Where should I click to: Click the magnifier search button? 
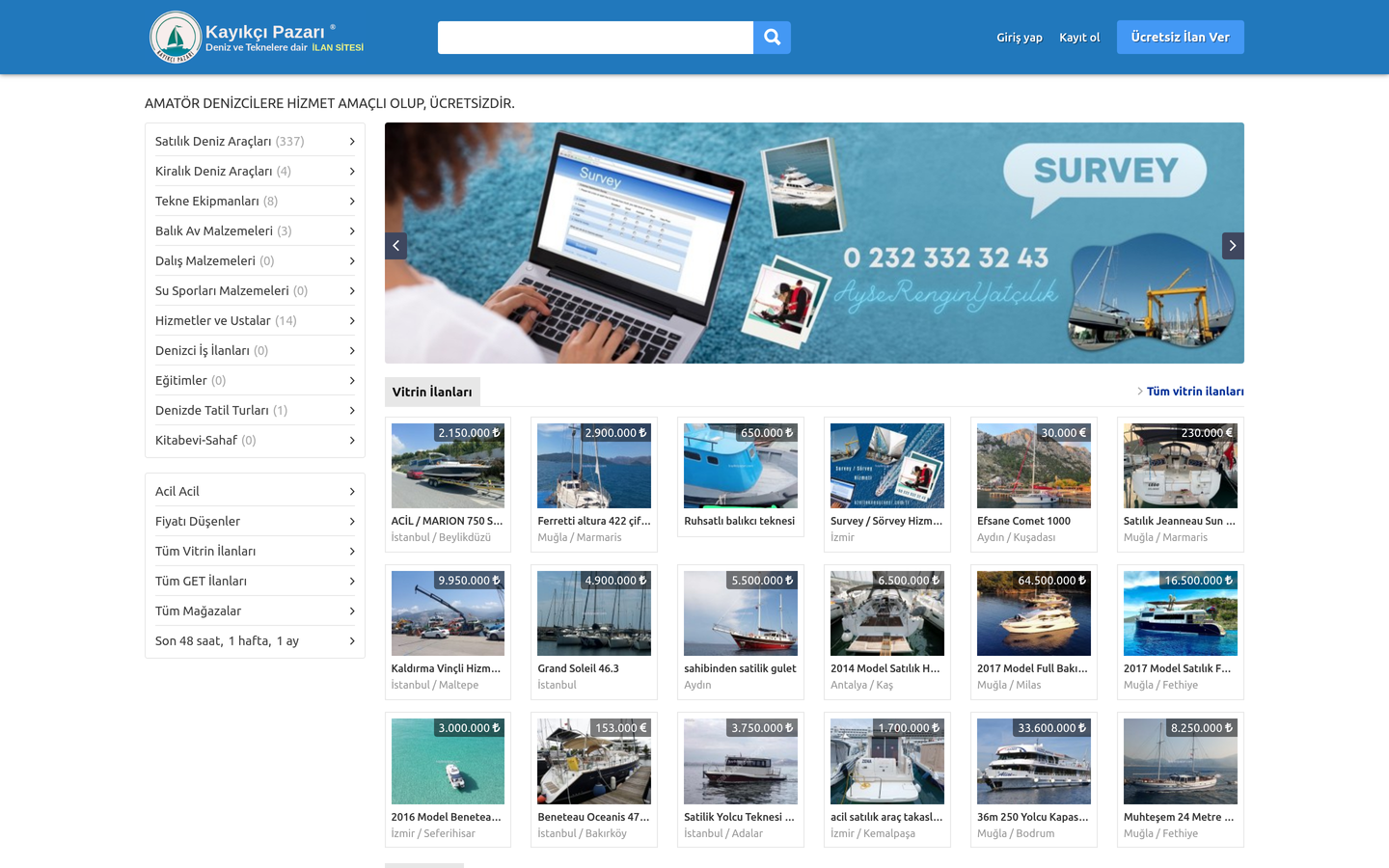(772, 38)
